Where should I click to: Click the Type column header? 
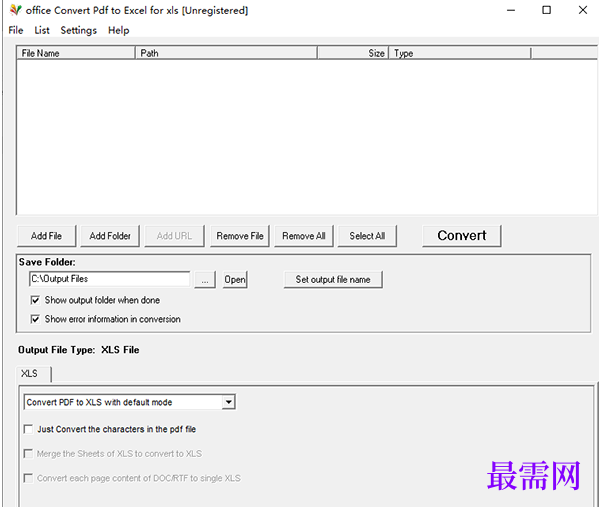click(460, 53)
